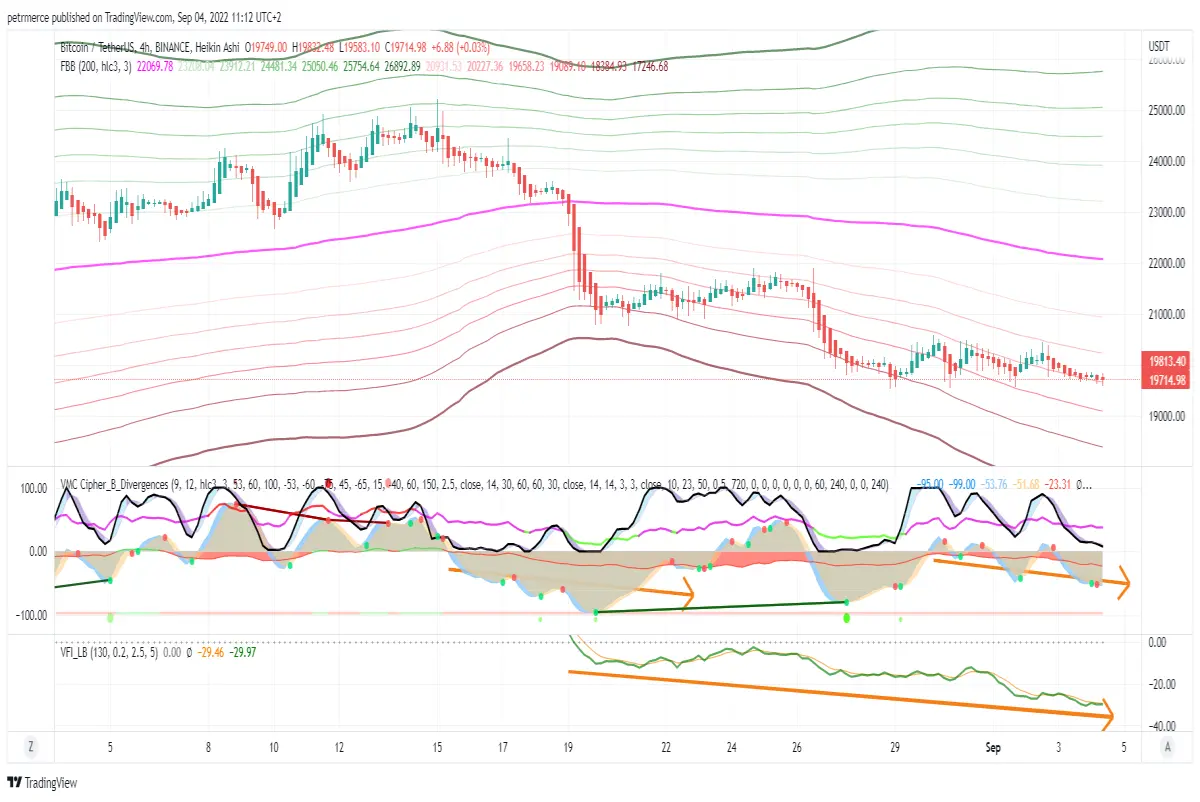
Task: Open the TradingView logo link
Action: (x=43, y=783)
